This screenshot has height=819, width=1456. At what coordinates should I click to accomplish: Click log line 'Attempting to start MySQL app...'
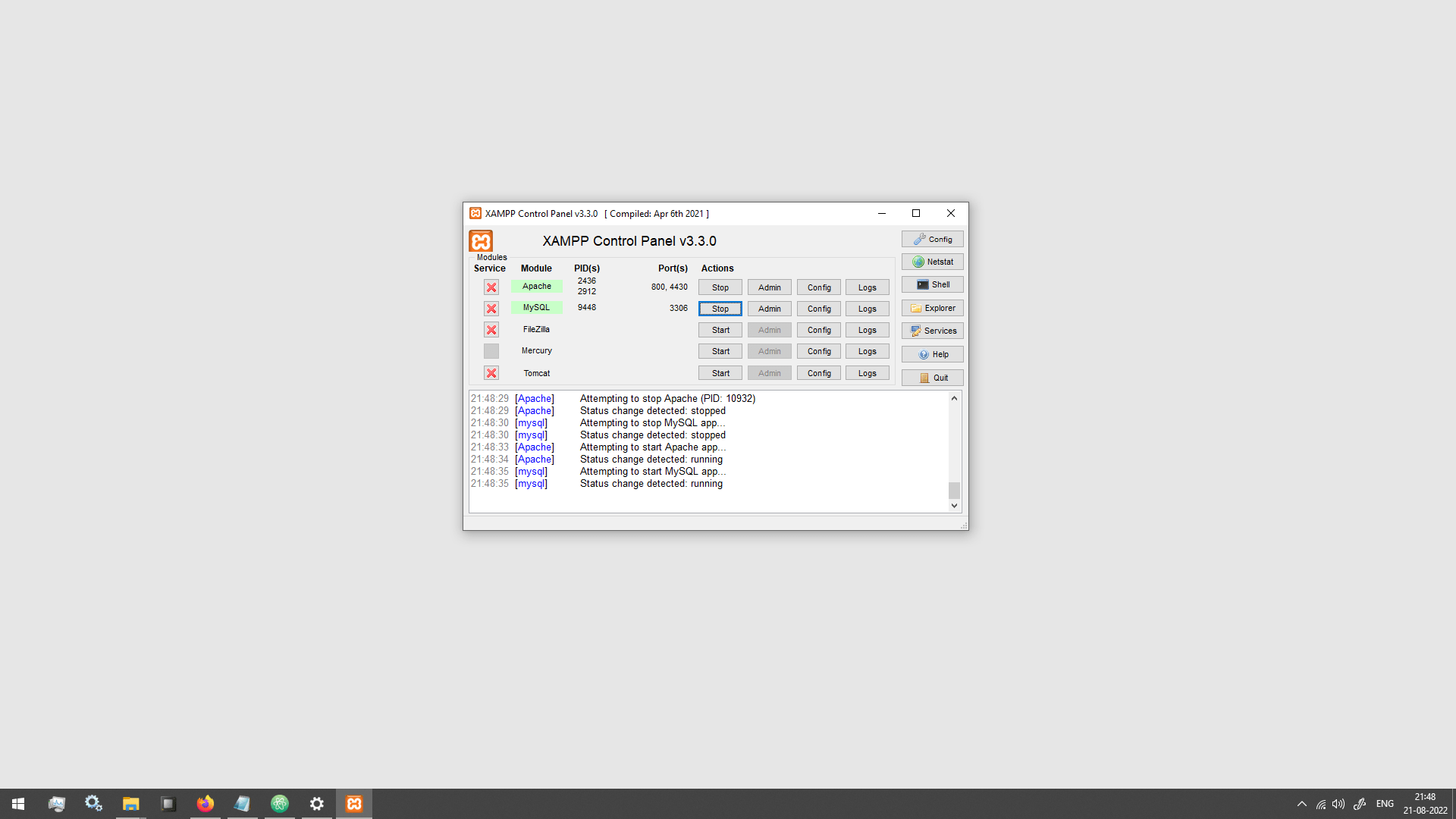[x=653, y=472]
